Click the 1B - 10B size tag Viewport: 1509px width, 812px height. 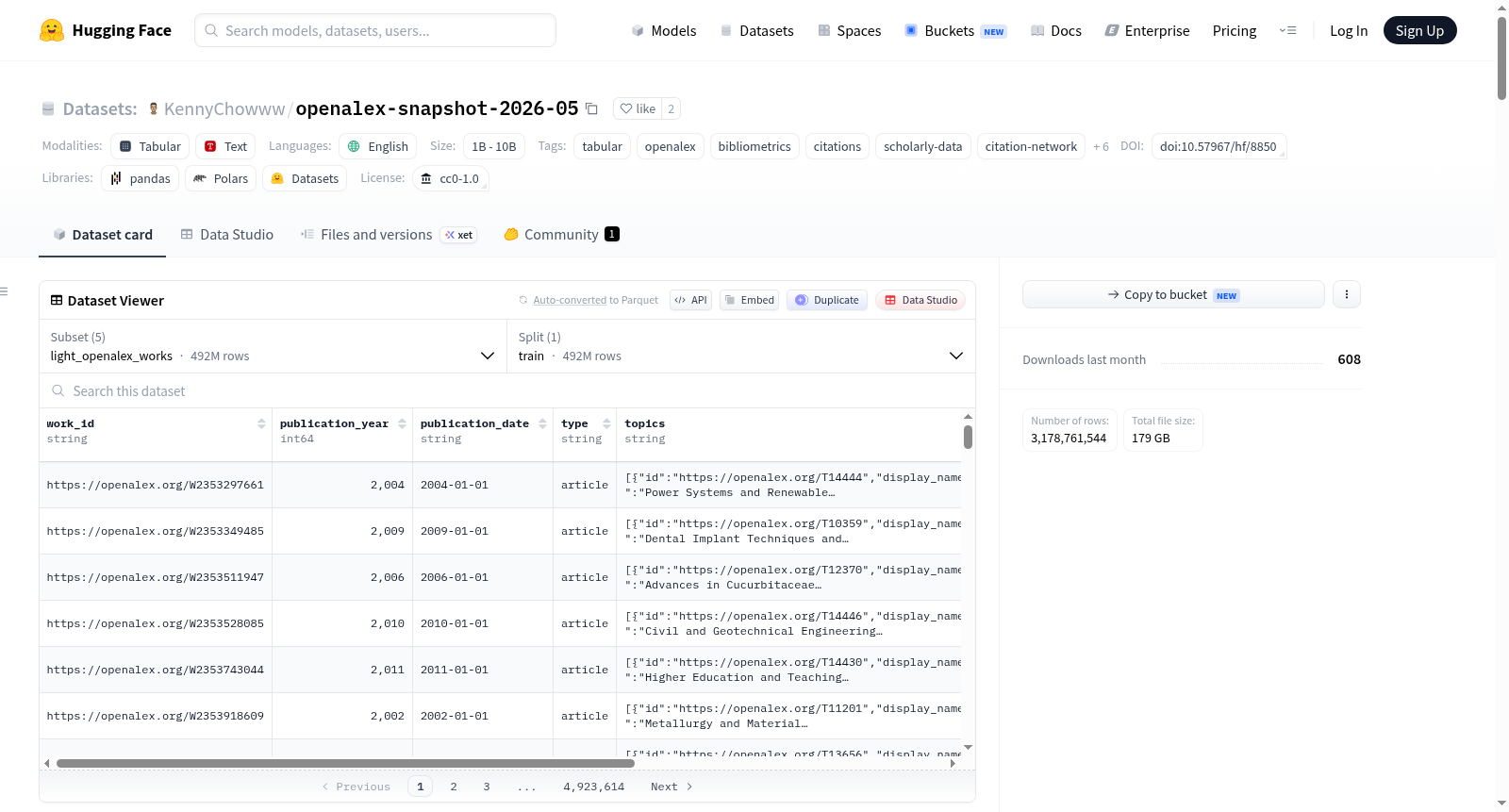pyautogui.click(x=494, y=146)
